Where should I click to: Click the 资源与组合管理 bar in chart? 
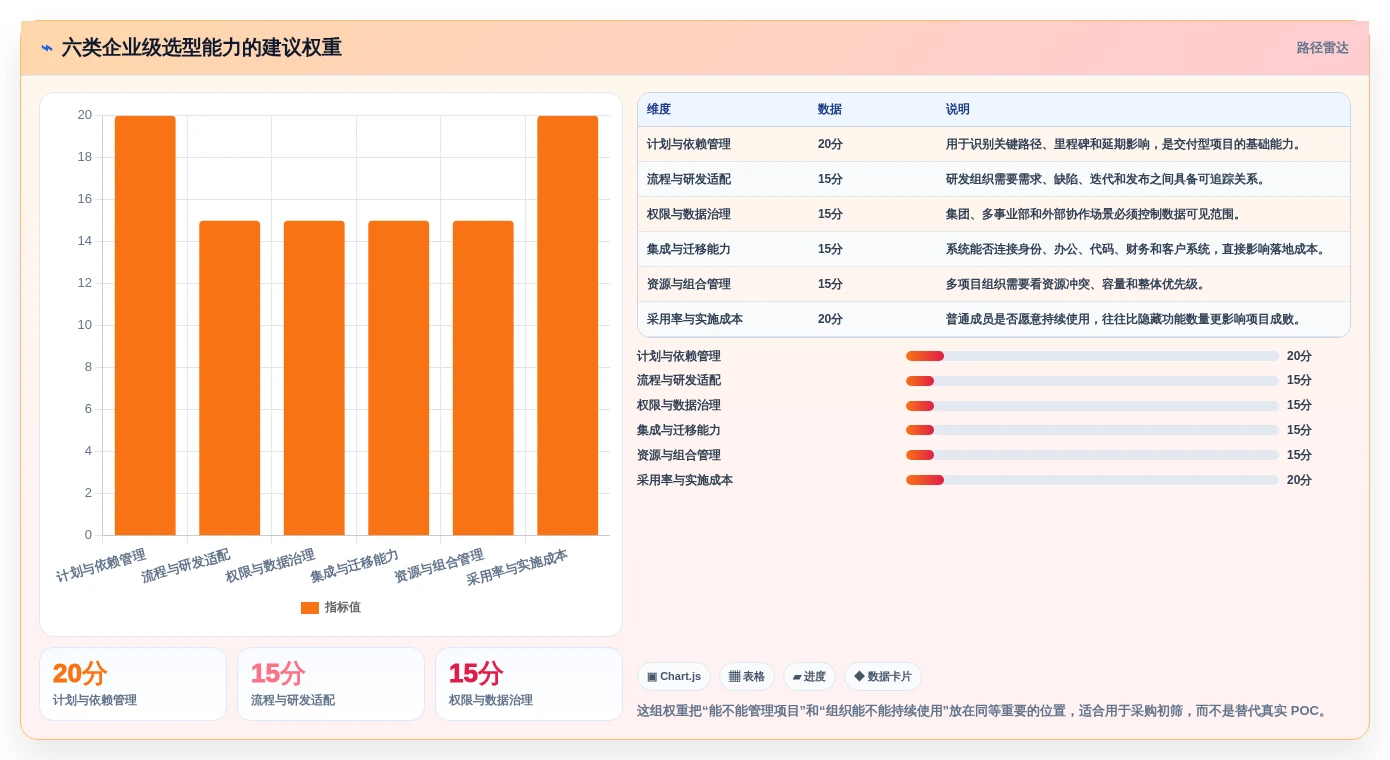point(483,378)
